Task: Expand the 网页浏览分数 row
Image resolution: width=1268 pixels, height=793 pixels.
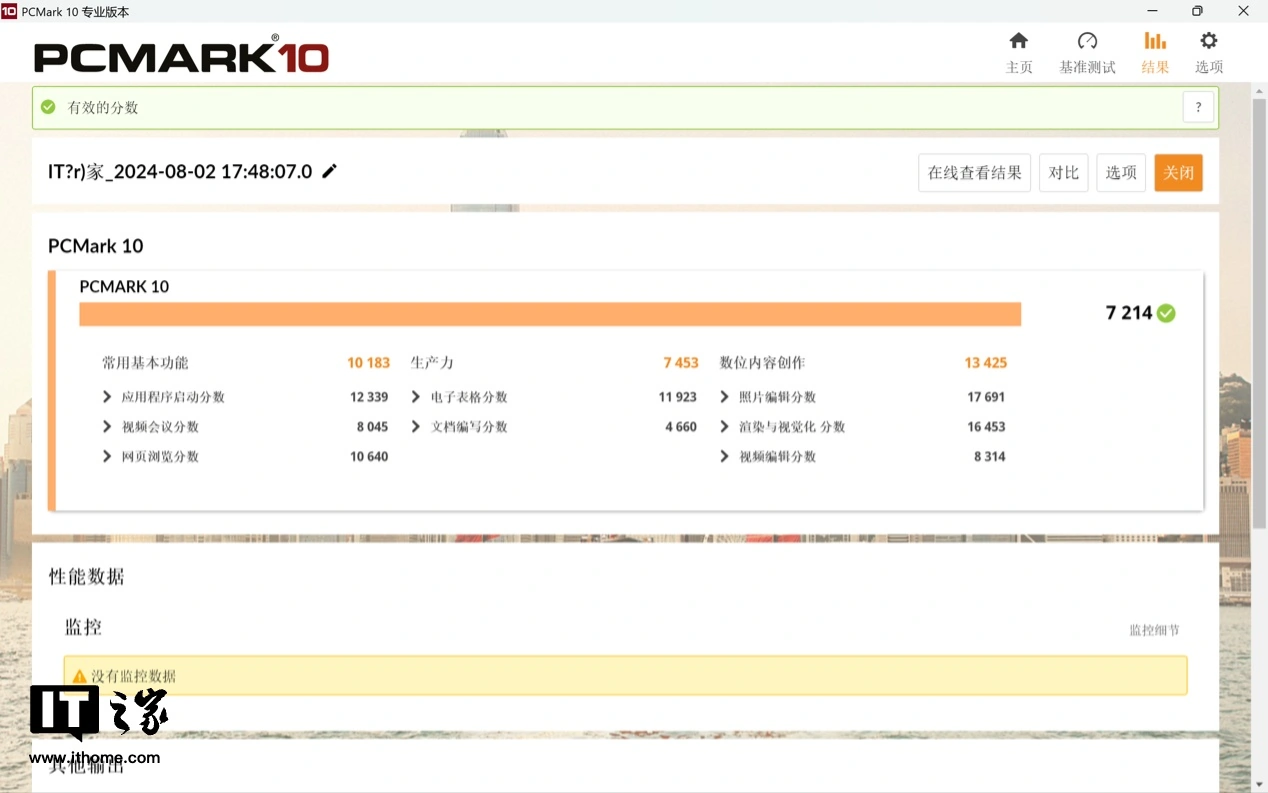Action: [107, 457]
